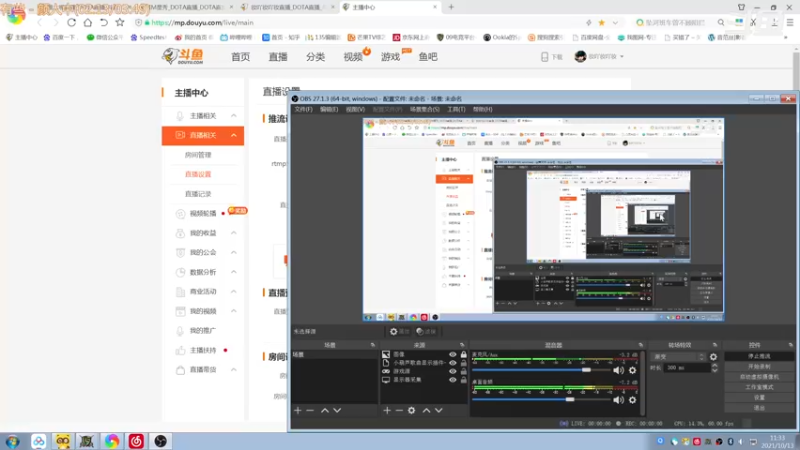Screen dimensions: 800x450
Task: Toggle lock on 显示器采集 source
Action: [463, 380]
